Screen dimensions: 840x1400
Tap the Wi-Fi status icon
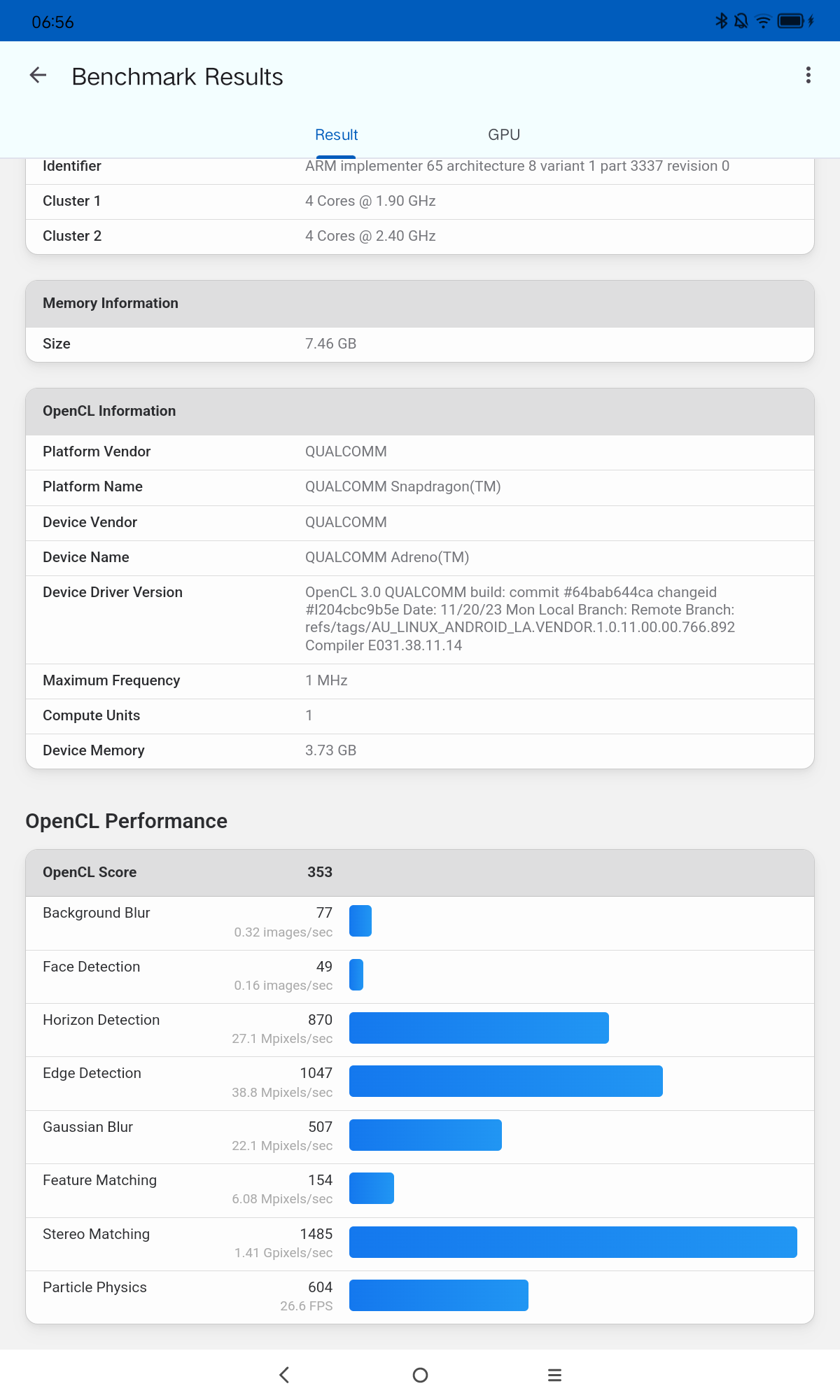pos(763,22)
